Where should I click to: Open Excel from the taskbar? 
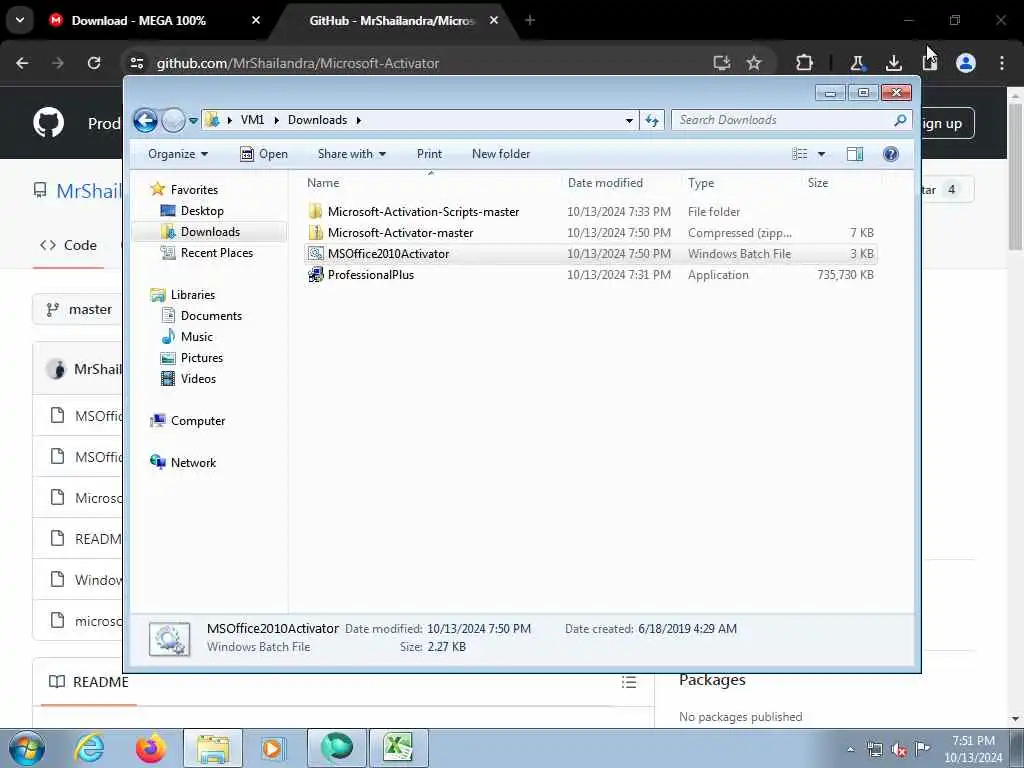pyautogui.click(x=398, y=748)
